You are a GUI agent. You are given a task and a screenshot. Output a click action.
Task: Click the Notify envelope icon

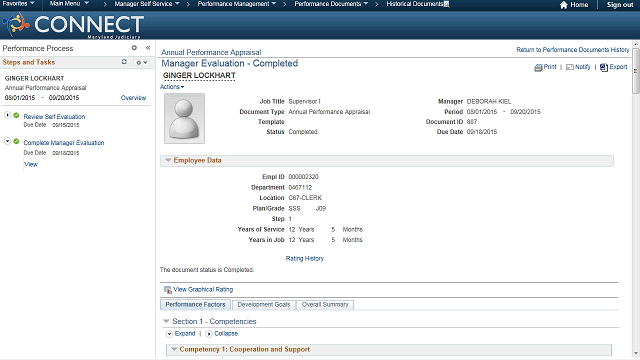coord(570,67)
